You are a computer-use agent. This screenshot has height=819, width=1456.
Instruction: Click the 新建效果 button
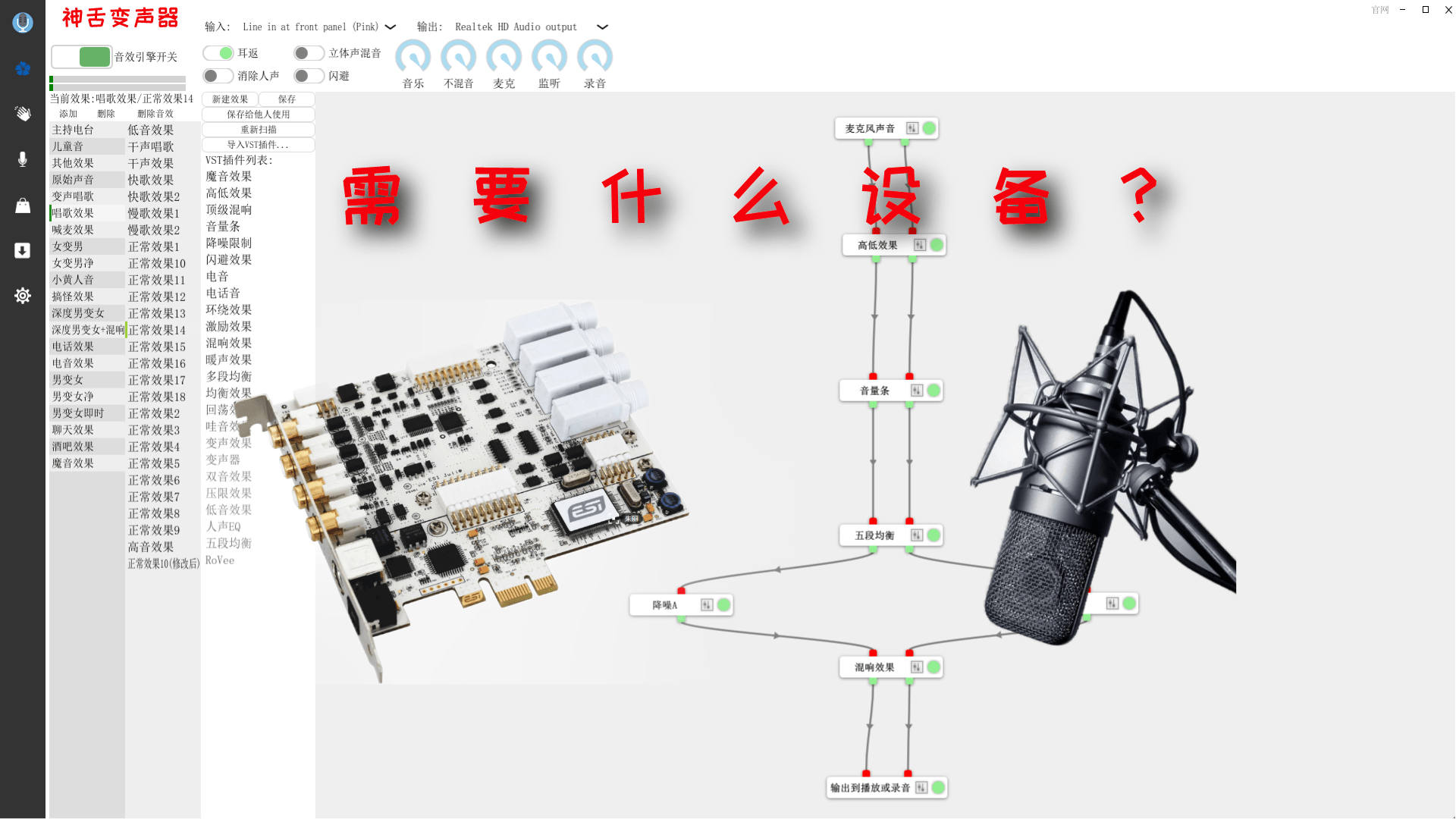click(x=230, y=99)
